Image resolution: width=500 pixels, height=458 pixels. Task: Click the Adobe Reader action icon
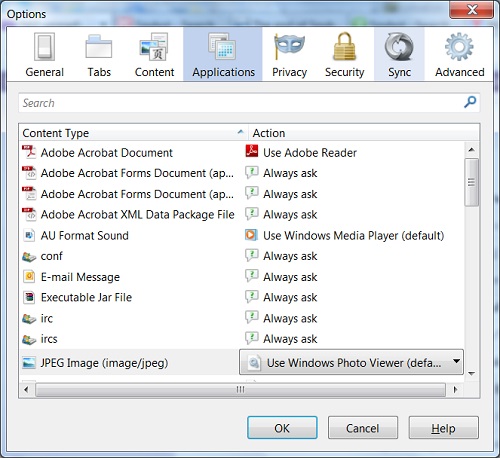[x=252, y=151]
